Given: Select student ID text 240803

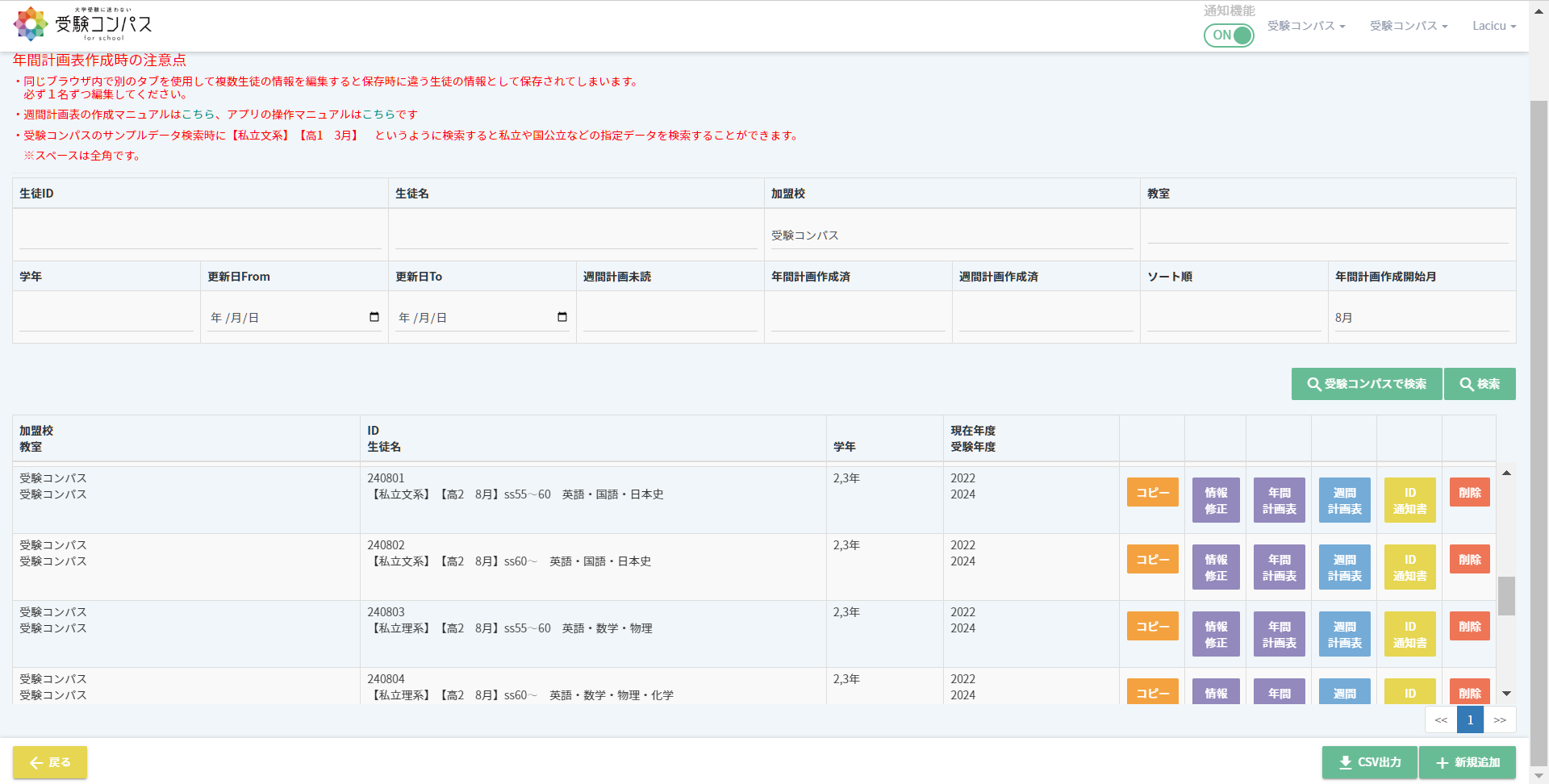Looking at the screenshot, I should 386,612.
